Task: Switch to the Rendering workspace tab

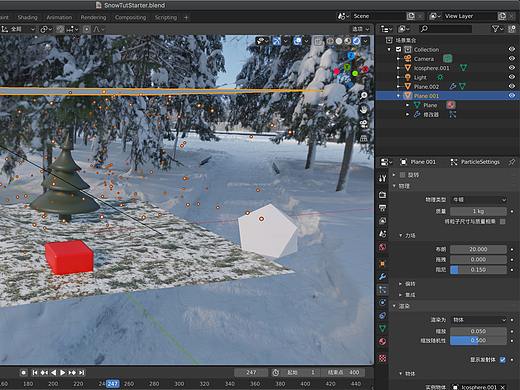Action: click(93, 17)
